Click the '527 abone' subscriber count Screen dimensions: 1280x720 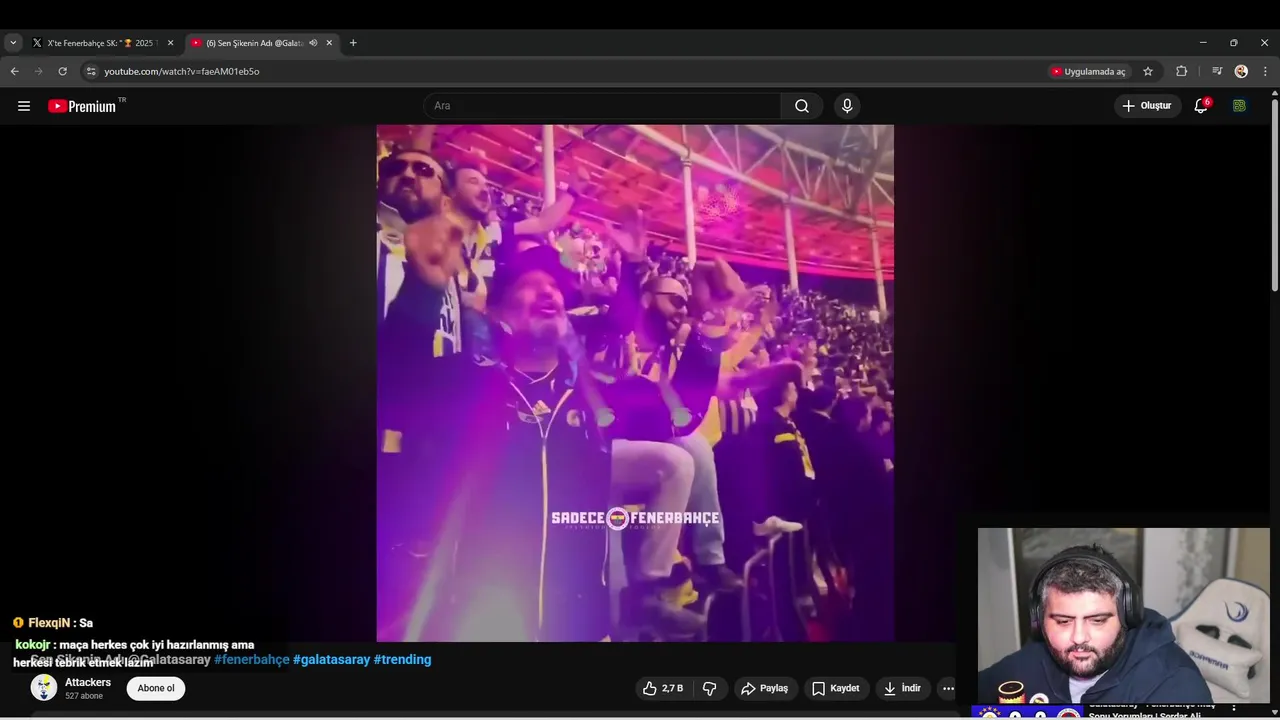(x=84, y=696)
